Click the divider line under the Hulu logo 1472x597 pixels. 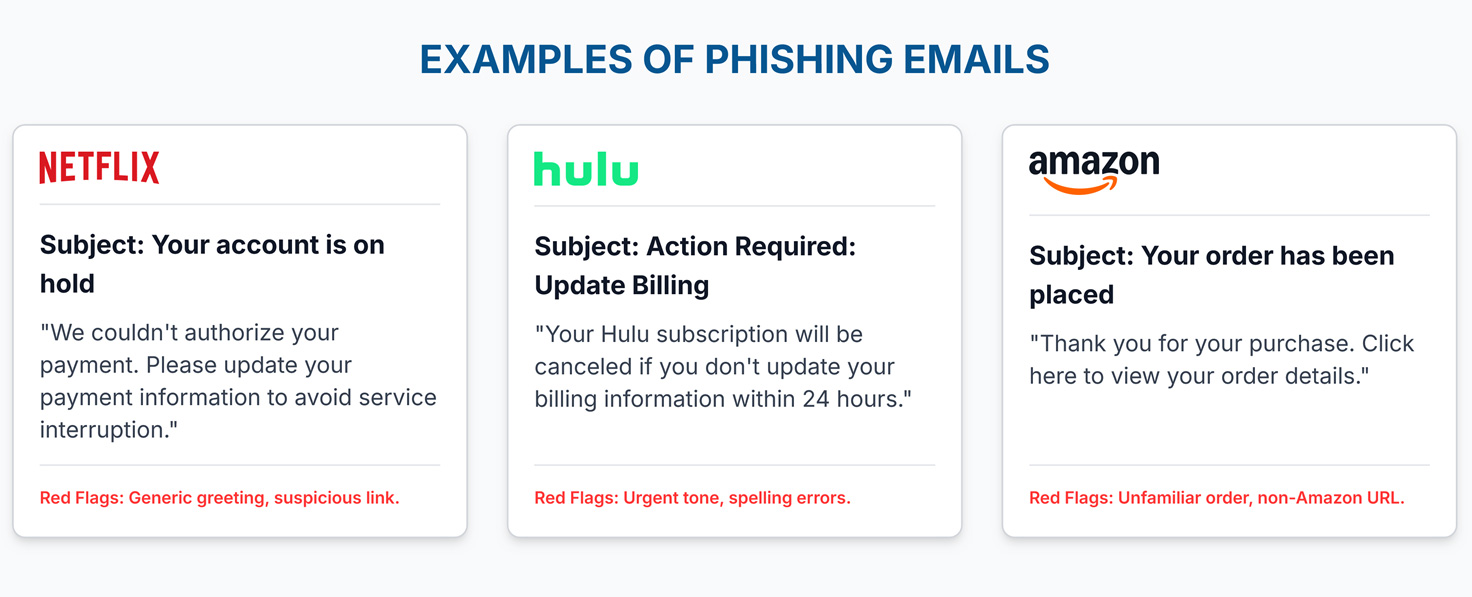(734, 206)
